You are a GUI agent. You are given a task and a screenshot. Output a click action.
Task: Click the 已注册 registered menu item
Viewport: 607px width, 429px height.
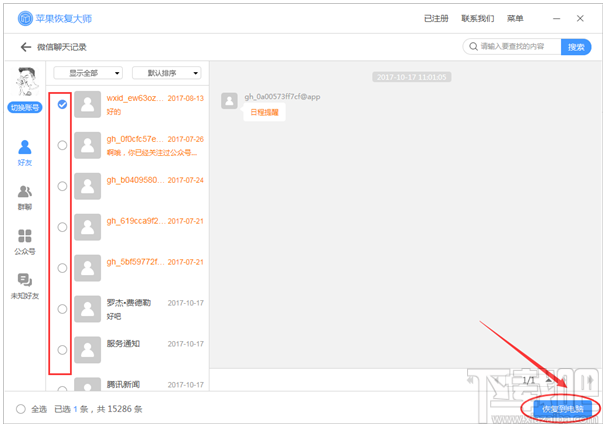pyautogui.click(x=436, y=19)
